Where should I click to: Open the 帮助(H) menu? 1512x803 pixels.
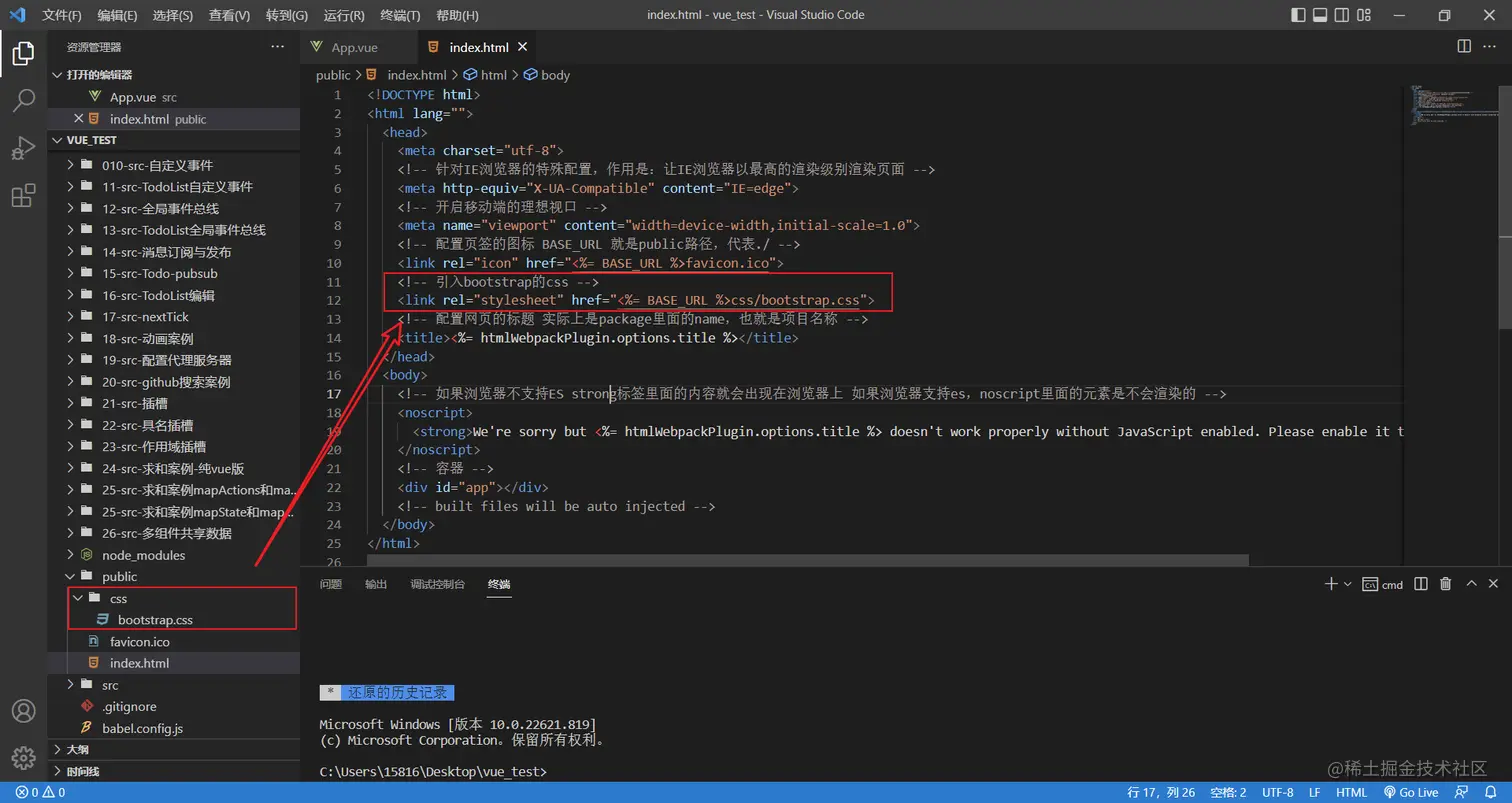click(458, 15)
